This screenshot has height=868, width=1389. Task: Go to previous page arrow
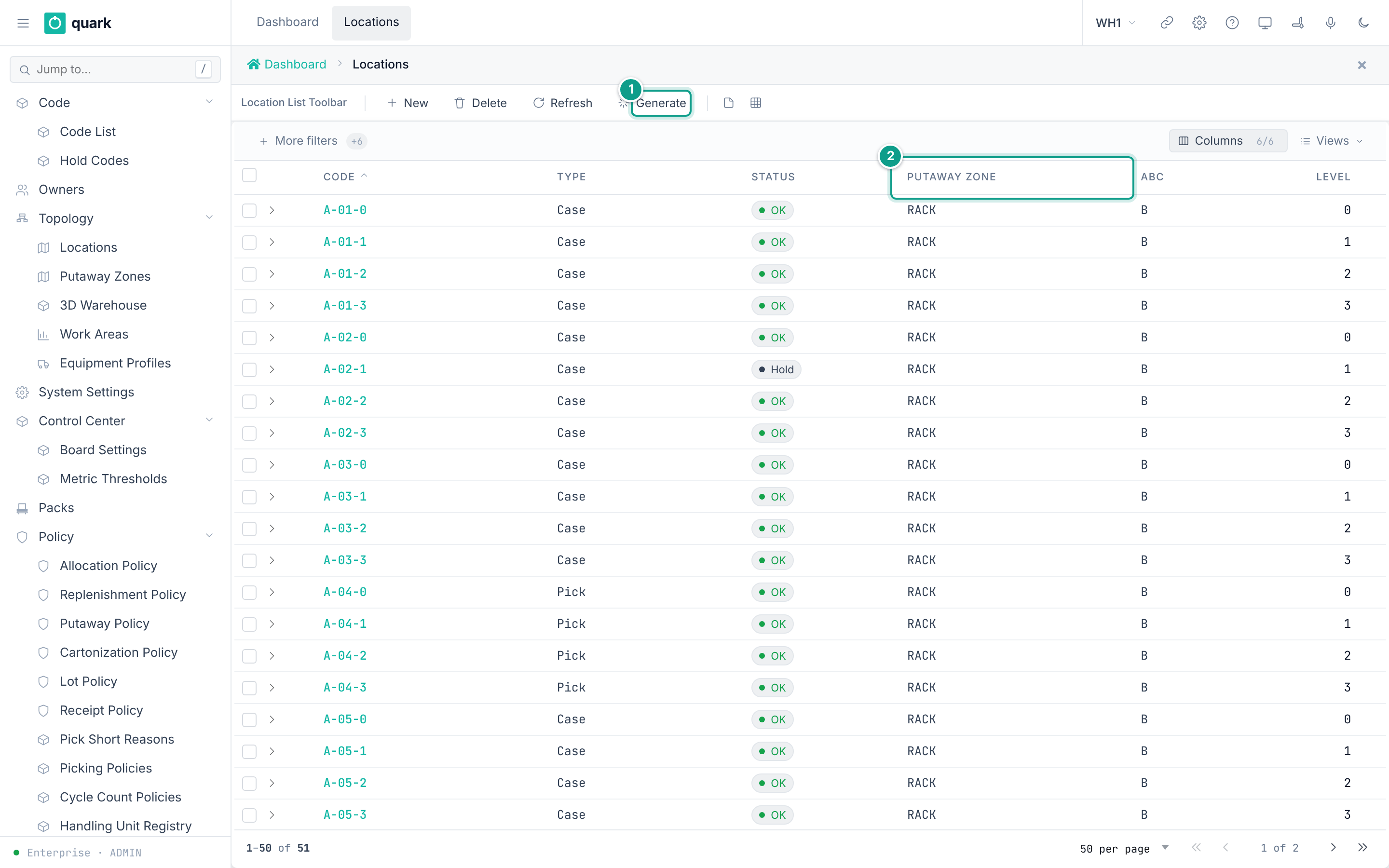click(x=1226, y=847)
